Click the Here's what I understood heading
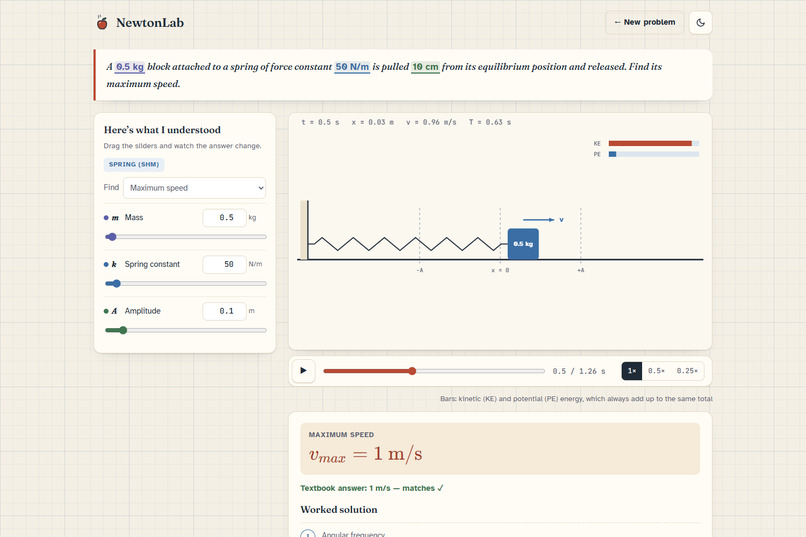Screen dimensions: 806x537 pyautogui.click(x=162, y=130)
